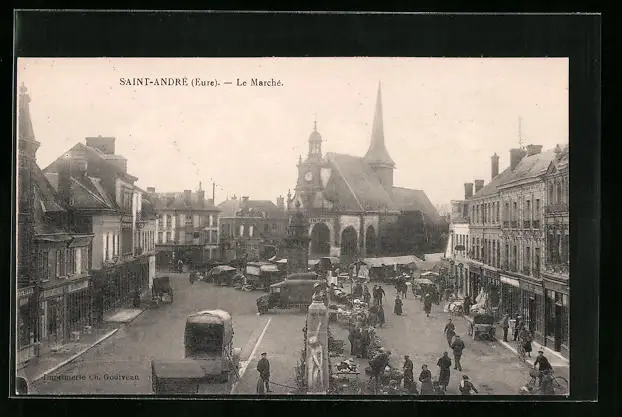Image resolution: width=622 pixels, height=417 pixels.
Task: Select the cyclist at the bottom right
Action: tap(543, 375)
